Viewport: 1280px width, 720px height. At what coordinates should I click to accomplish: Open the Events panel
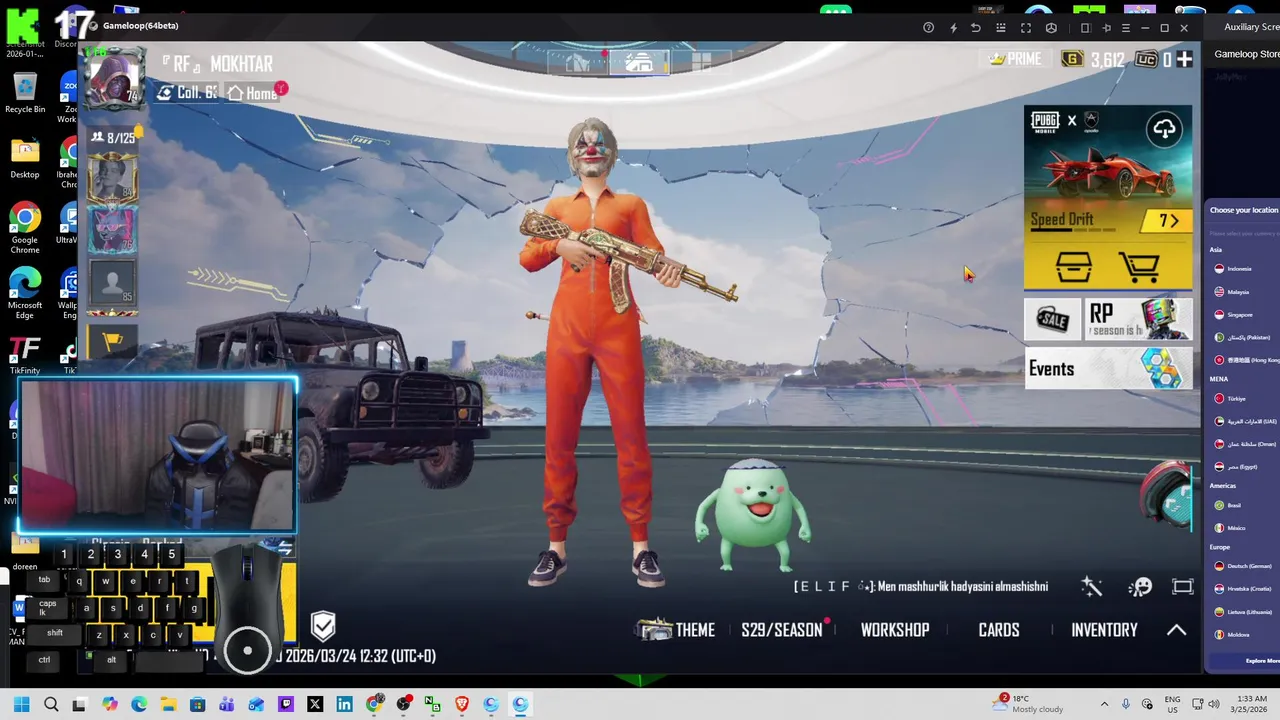pyautogui.click(x=1108, y=369)
